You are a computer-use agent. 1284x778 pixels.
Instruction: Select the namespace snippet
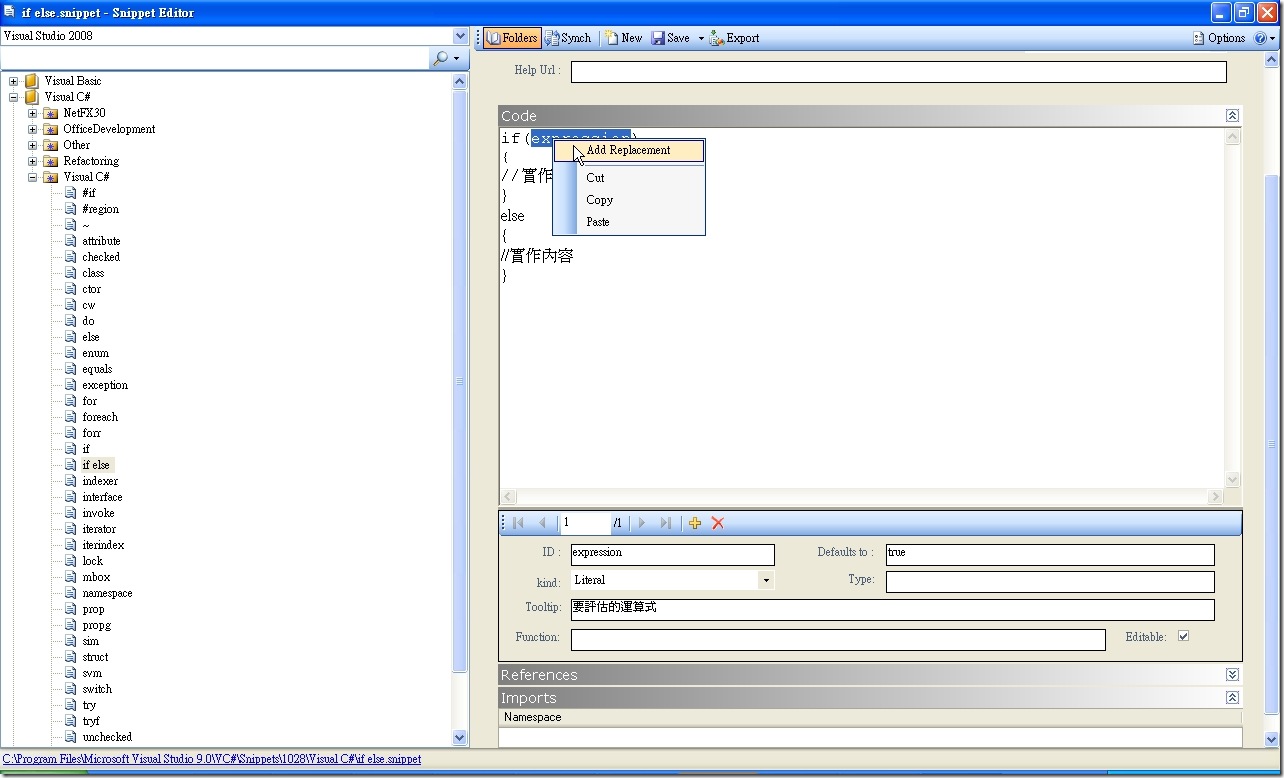107,593
